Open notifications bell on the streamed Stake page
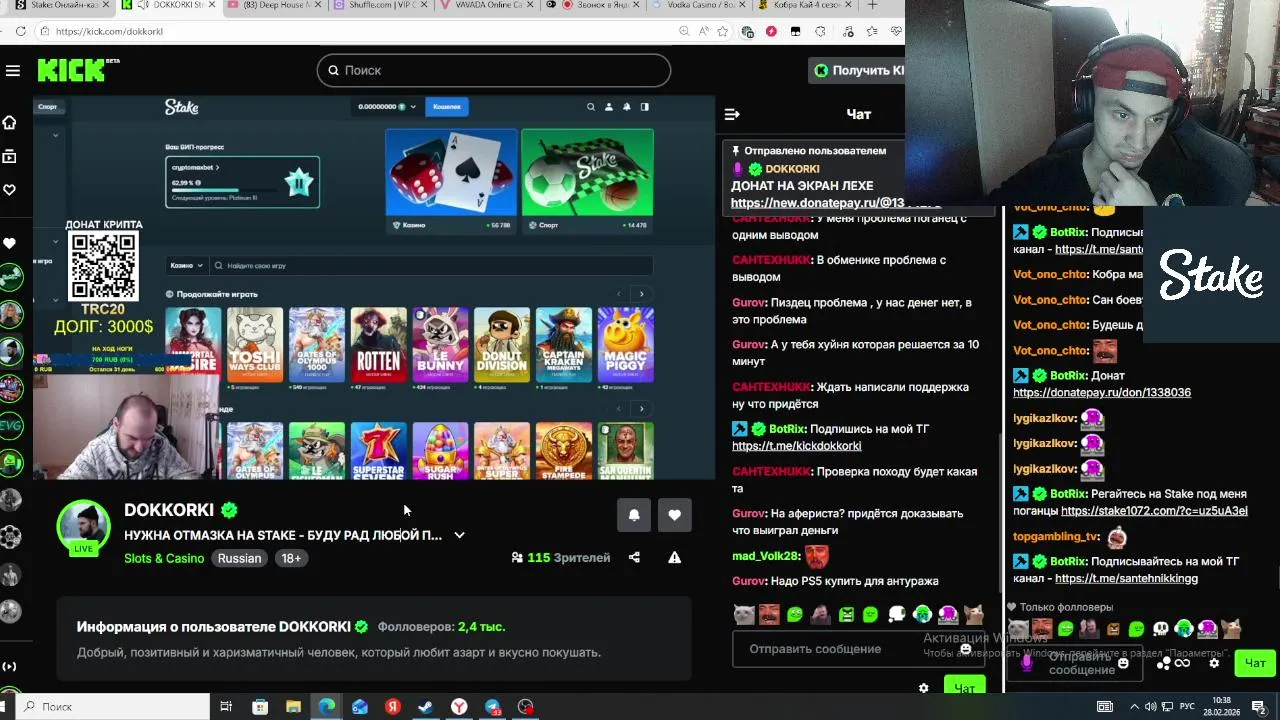This screenshot has width=1280, height=720. pyautogui.click(x=626, y=107)
